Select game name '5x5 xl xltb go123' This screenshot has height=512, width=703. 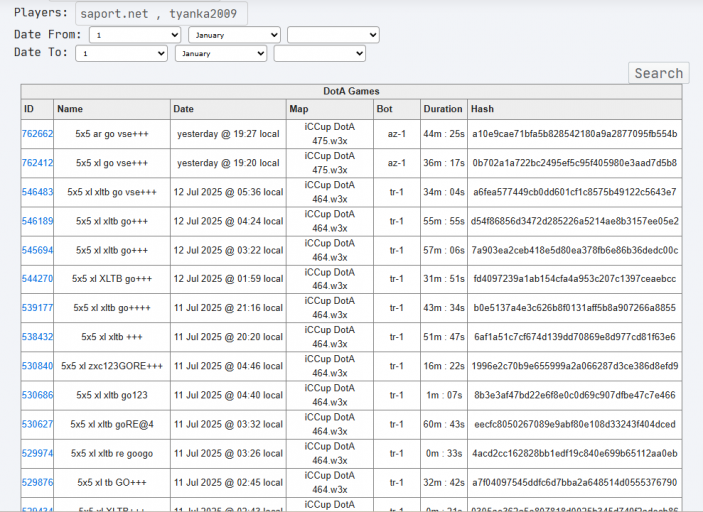(x=112, y=395)
